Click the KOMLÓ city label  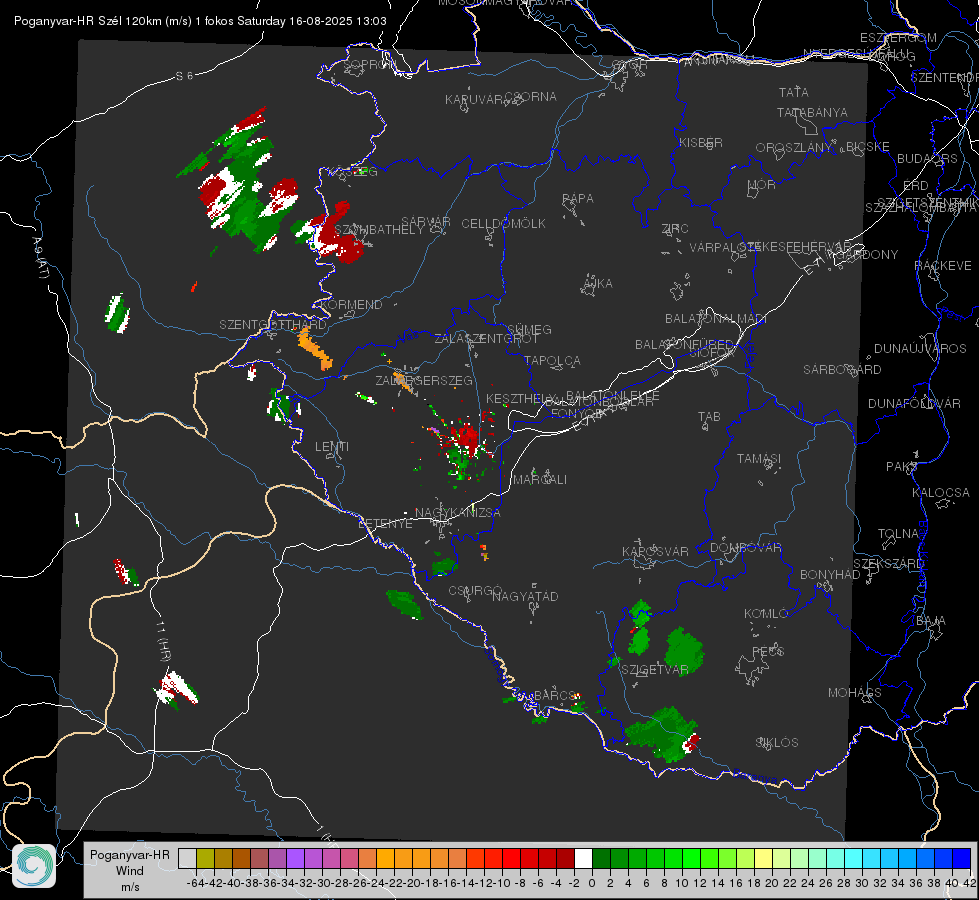[x=766, y=614]
